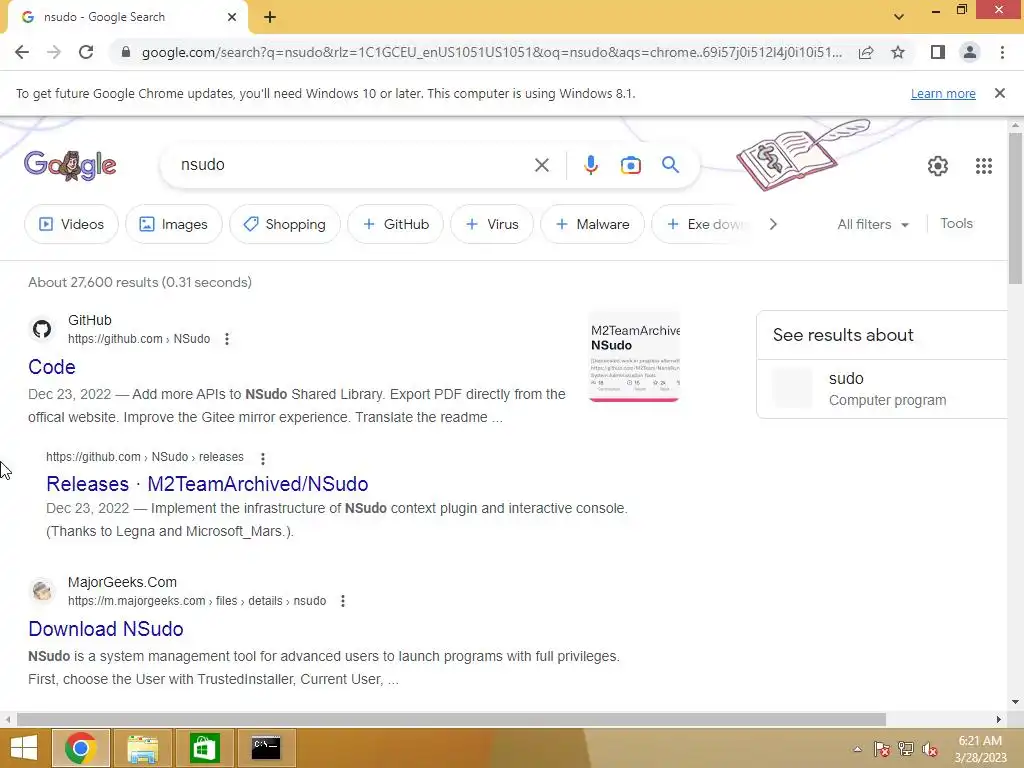Search by image with the camera icon
The width and height of the screenshot is (1024, 768).
click(x=631, y=165)
